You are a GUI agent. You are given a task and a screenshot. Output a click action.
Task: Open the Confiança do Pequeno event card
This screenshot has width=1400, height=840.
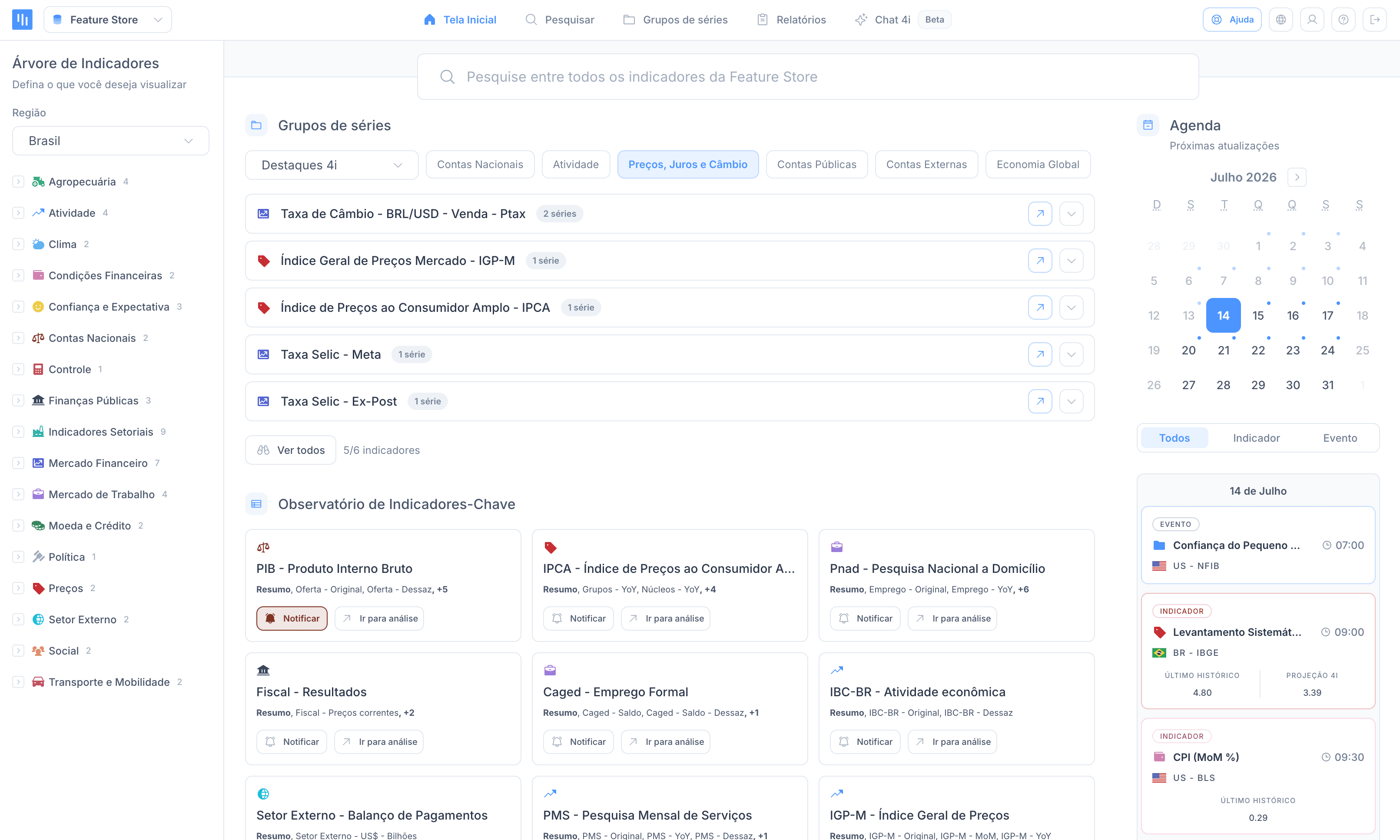tap(1258, 545)
